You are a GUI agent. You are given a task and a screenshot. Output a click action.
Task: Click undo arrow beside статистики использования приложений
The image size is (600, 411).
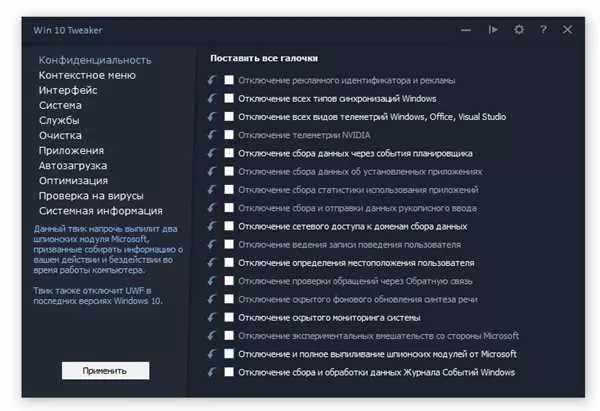(212, 189)
